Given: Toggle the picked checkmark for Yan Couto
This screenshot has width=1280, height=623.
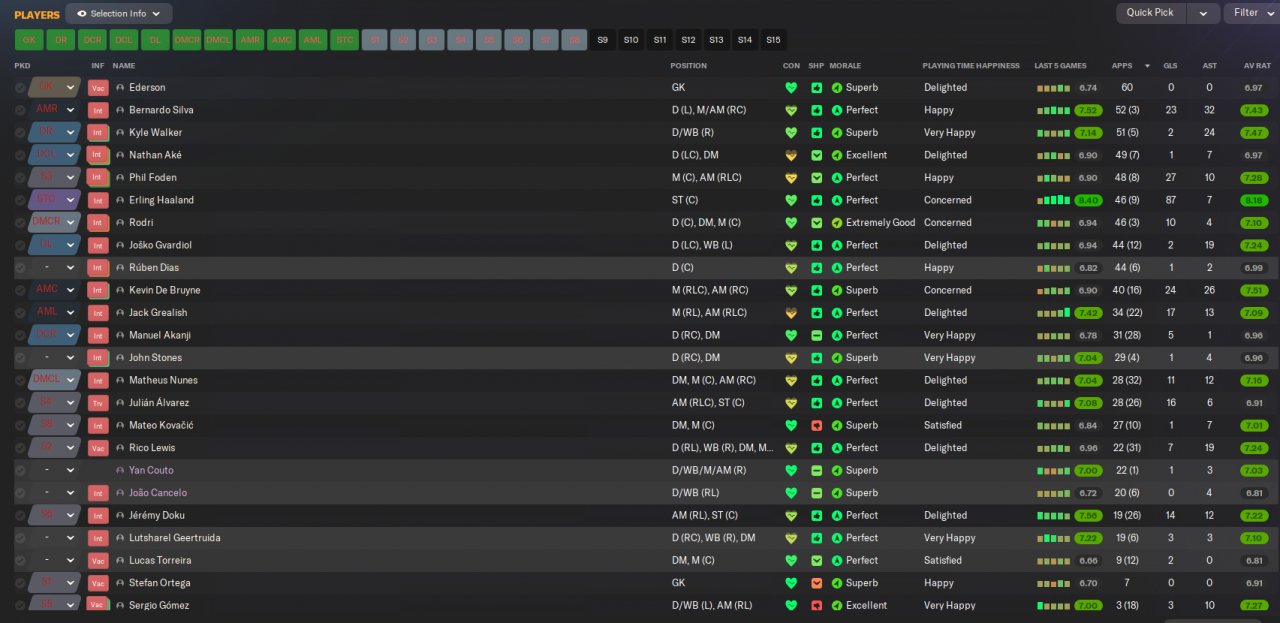Looking at the screenshot, I should click(x=20, y=470).
